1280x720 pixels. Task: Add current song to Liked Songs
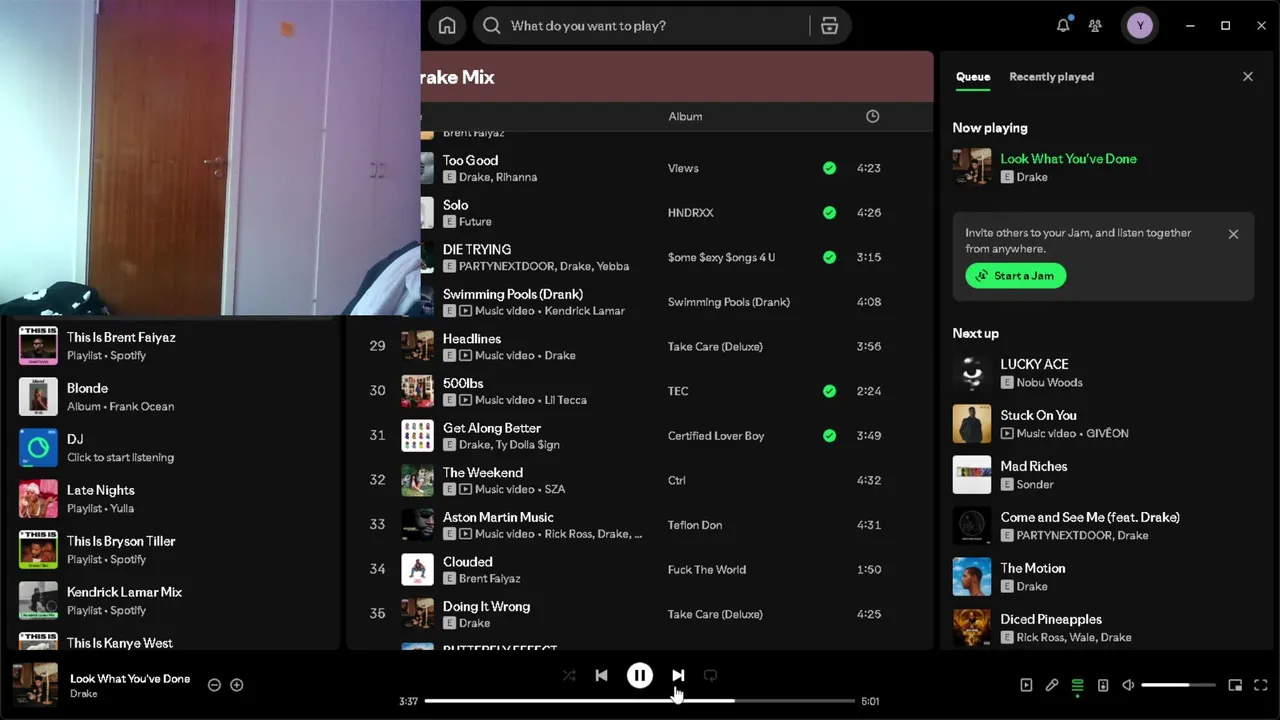point(237,685)
